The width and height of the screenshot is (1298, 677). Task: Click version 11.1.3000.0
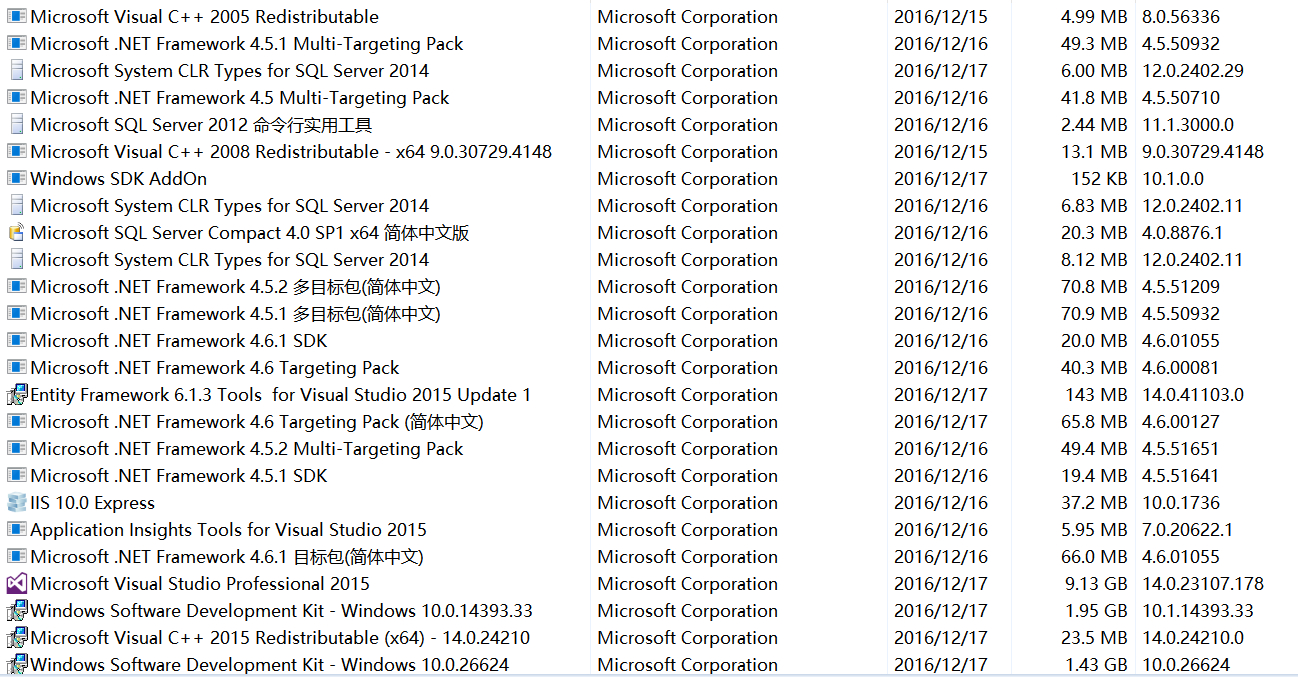(1188, 125)
